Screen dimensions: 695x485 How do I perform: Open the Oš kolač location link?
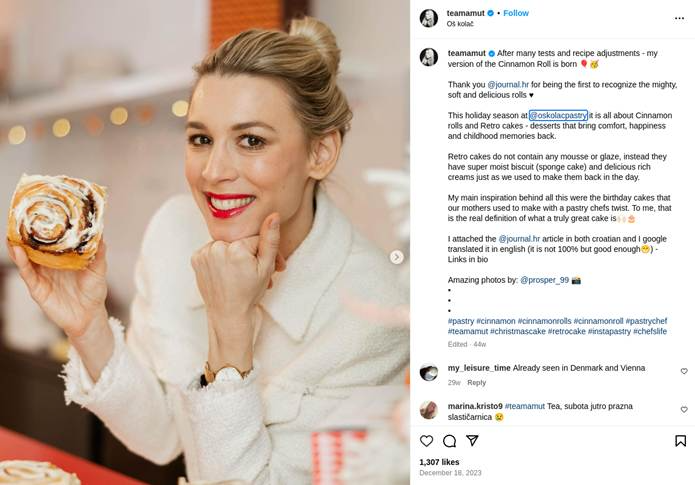[460, 24]
